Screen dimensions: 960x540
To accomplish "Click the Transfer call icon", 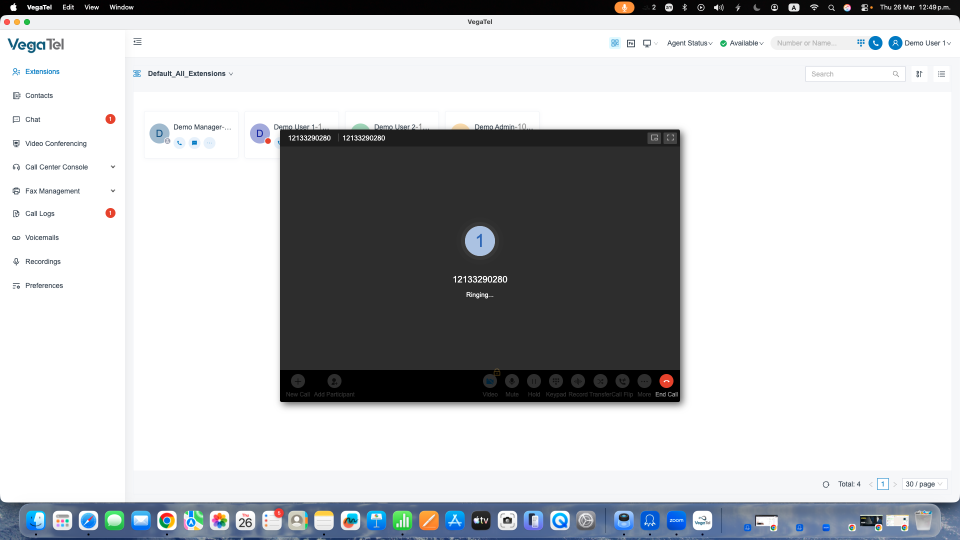I will [600, 381].
